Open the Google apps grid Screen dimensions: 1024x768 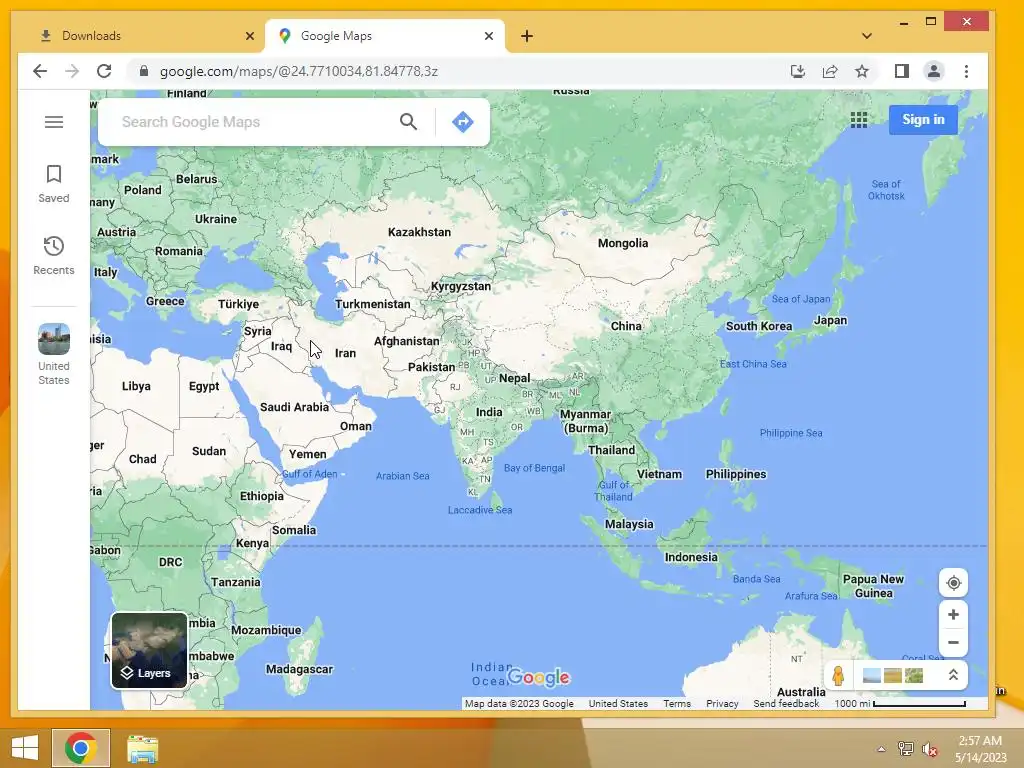(859, 120)
